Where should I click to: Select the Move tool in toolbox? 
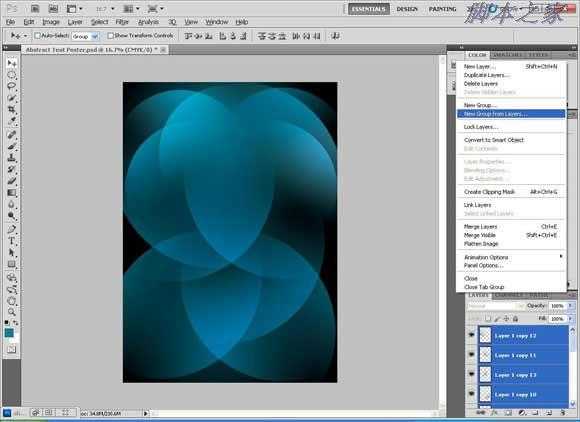(x=11, y=63)
